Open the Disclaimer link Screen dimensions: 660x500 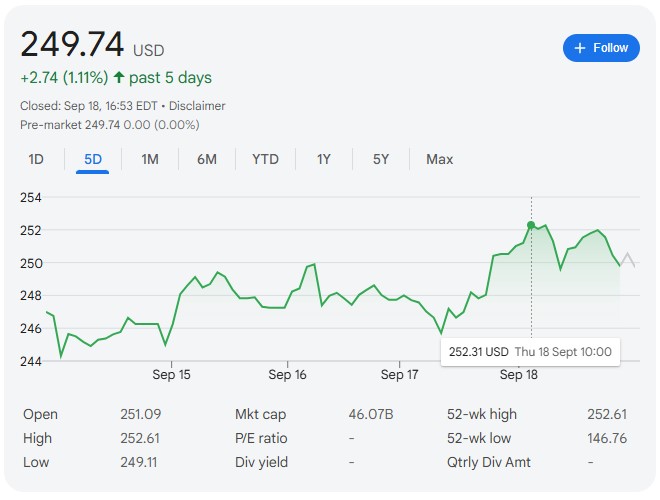pyautogui.click(x=198, y=106)
